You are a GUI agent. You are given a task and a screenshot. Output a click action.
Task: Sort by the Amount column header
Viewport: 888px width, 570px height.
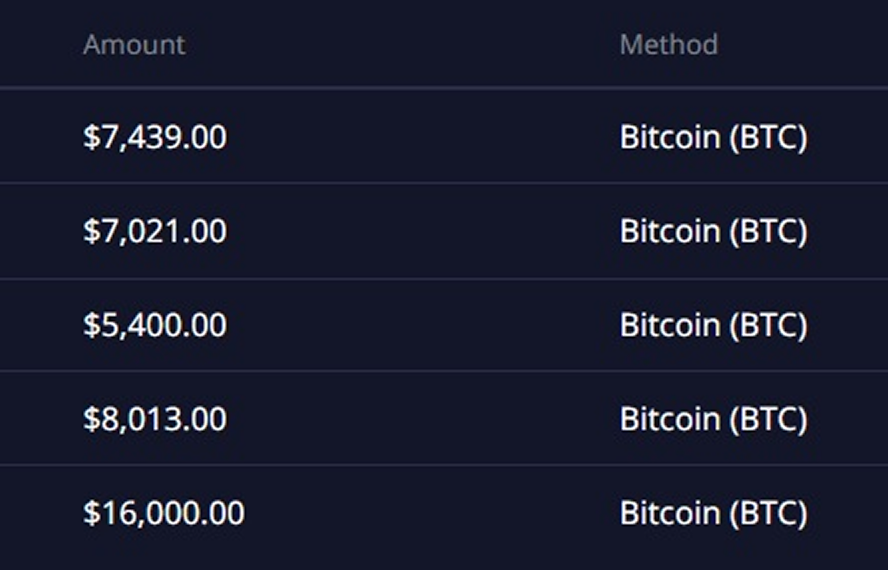(134, 45)
